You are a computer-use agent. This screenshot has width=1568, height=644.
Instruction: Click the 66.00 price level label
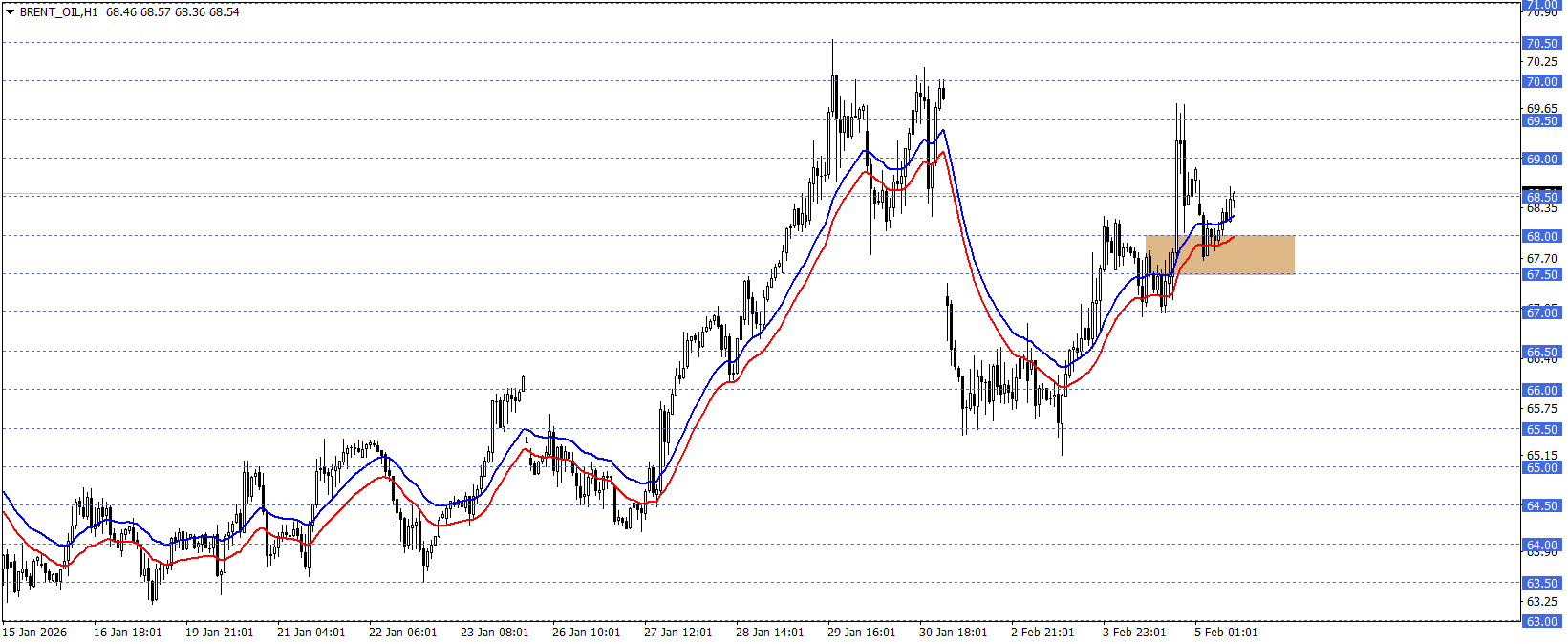pos(1541,390)
